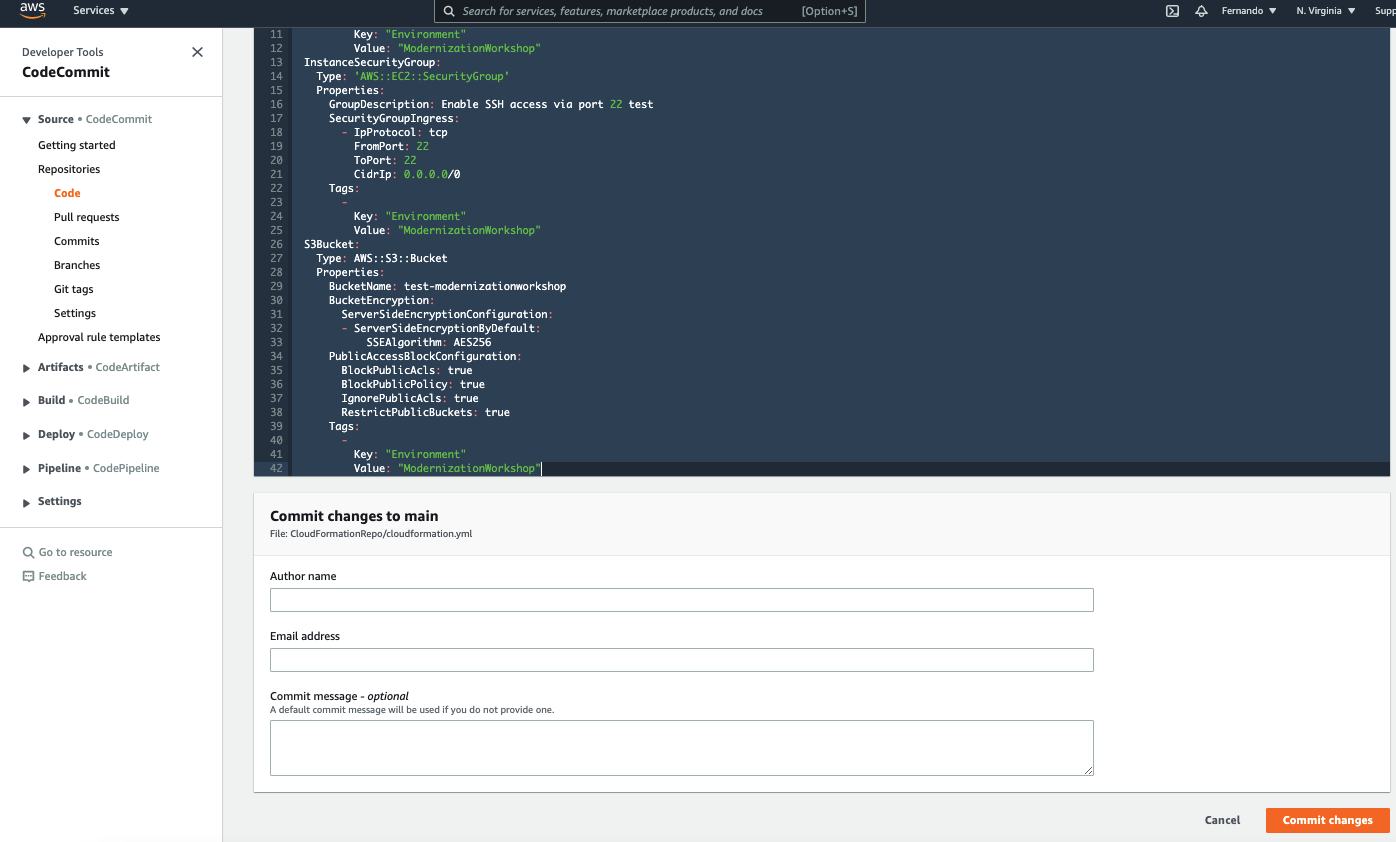Click into the Email address field

click(x=681, y=660)
